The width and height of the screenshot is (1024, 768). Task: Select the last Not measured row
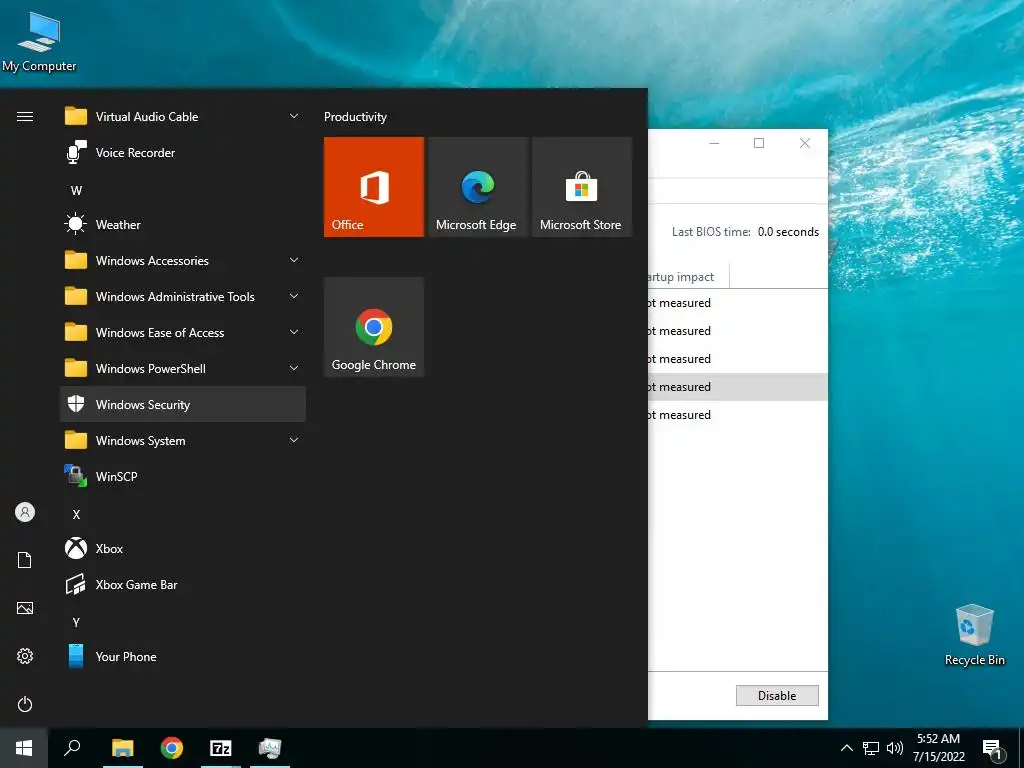point(738,415)
